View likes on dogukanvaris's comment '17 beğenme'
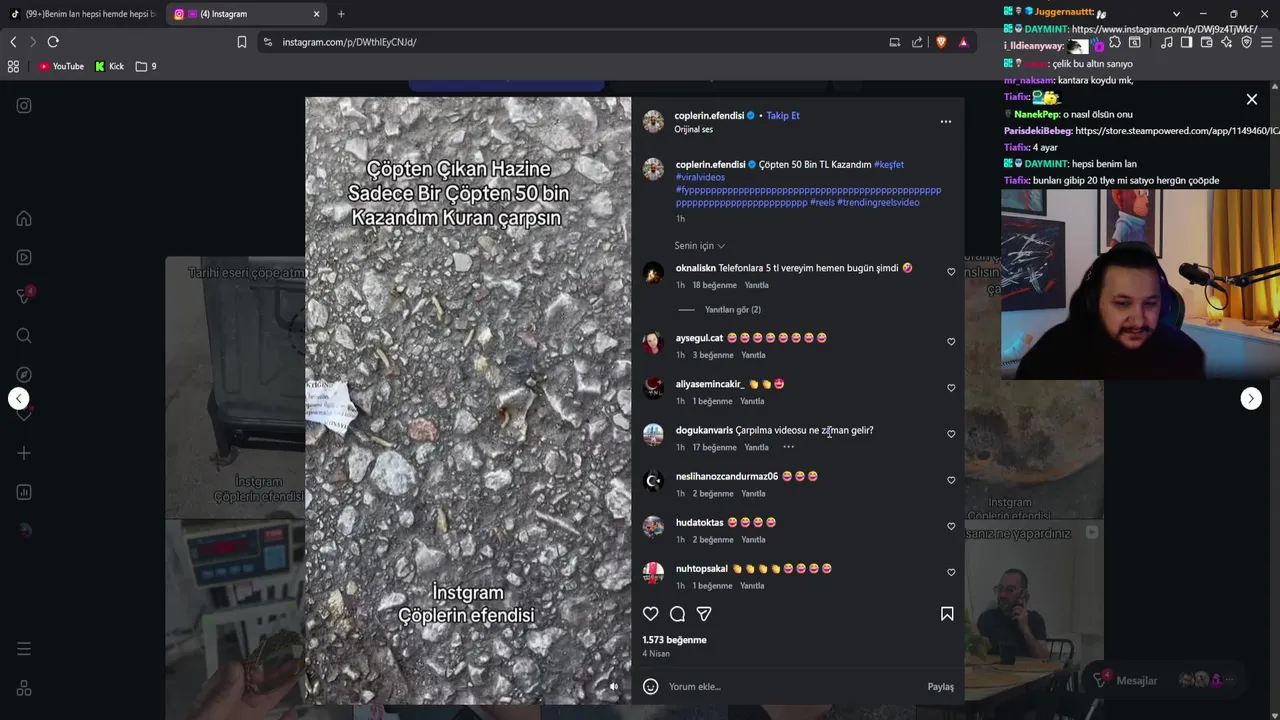 714,447
